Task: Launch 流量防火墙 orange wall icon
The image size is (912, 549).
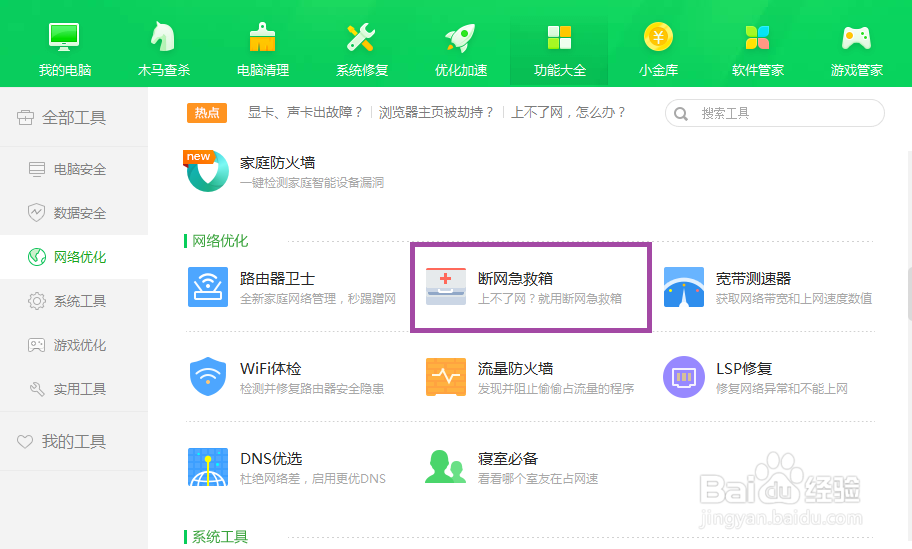Action: pos(446,377)
